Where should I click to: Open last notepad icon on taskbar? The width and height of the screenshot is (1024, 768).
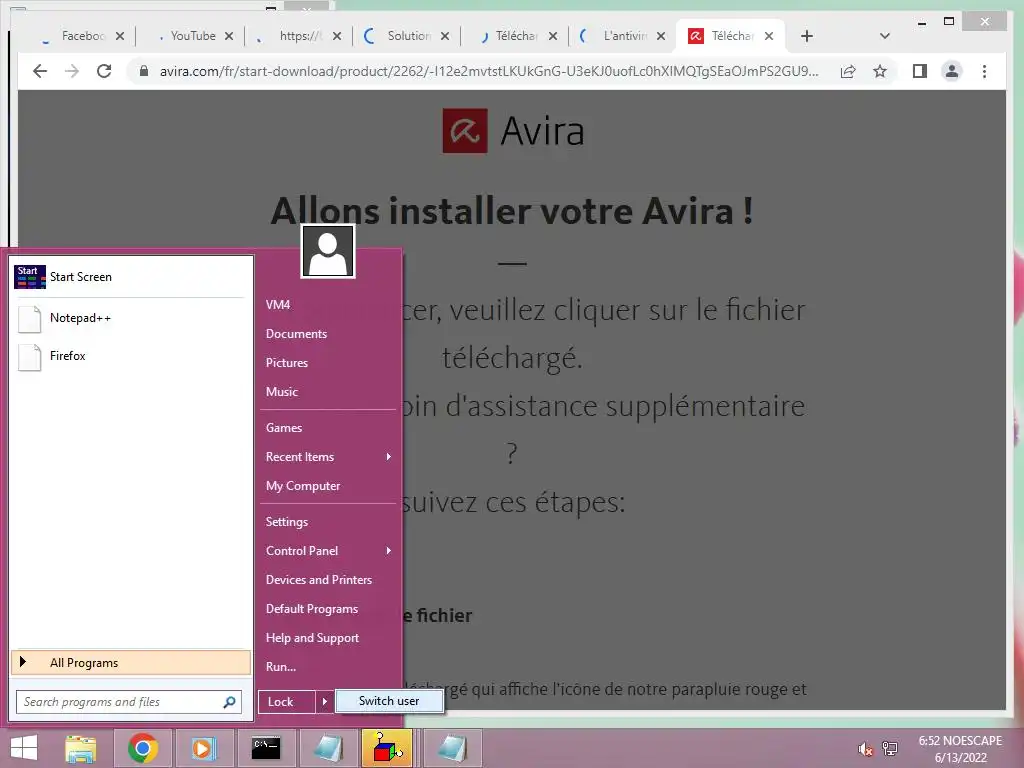click(452, 748)
